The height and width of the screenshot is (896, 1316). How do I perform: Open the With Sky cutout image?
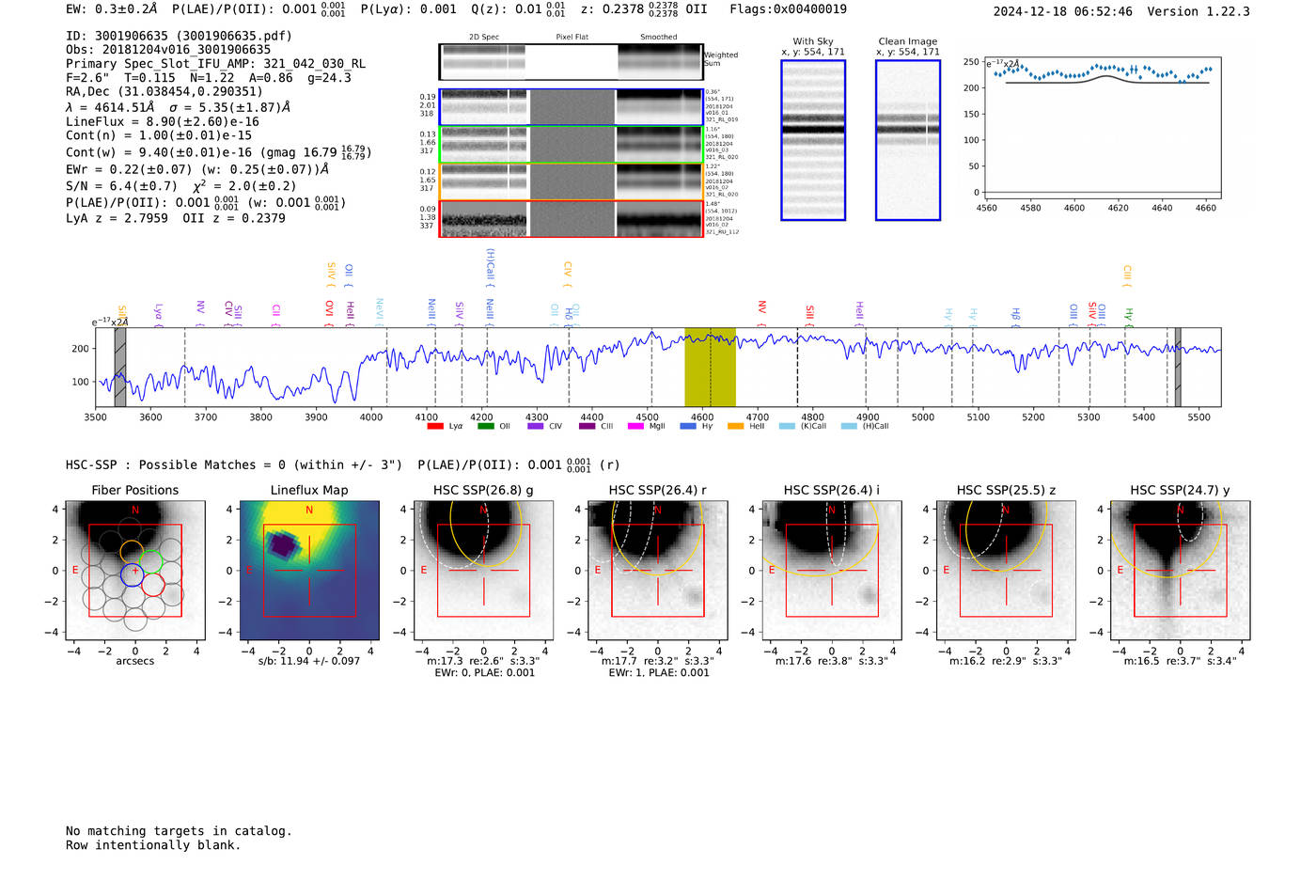click(x=813, y=140)
